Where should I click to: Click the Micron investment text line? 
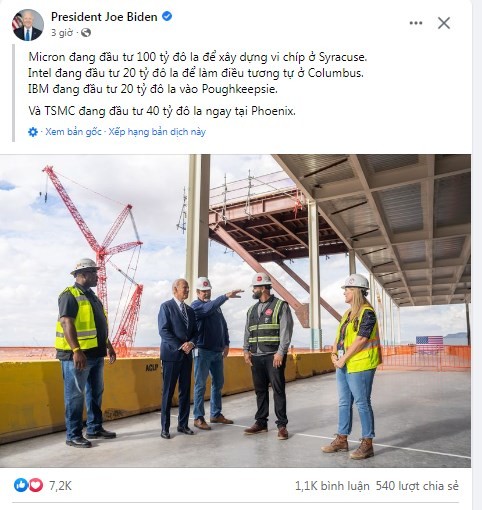pyautogui.click(x=198, y=57)
